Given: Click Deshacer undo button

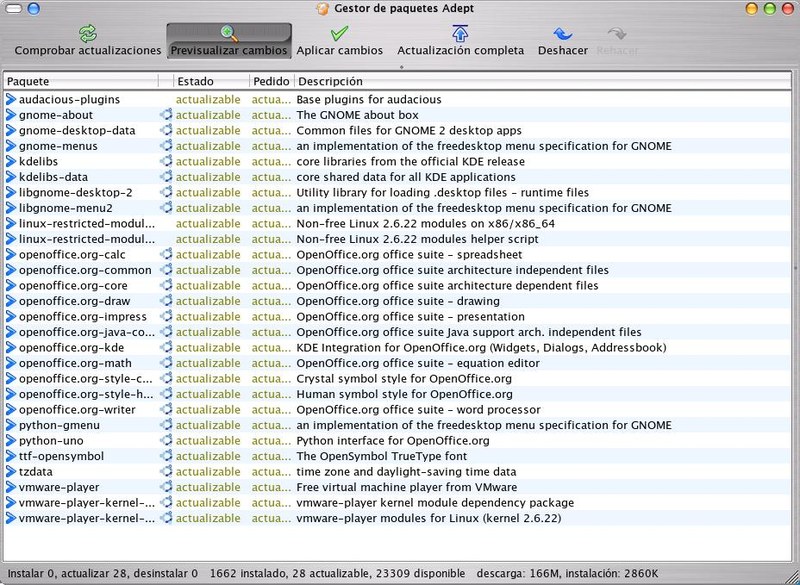Looking at the screenshot, I should 563,41.
